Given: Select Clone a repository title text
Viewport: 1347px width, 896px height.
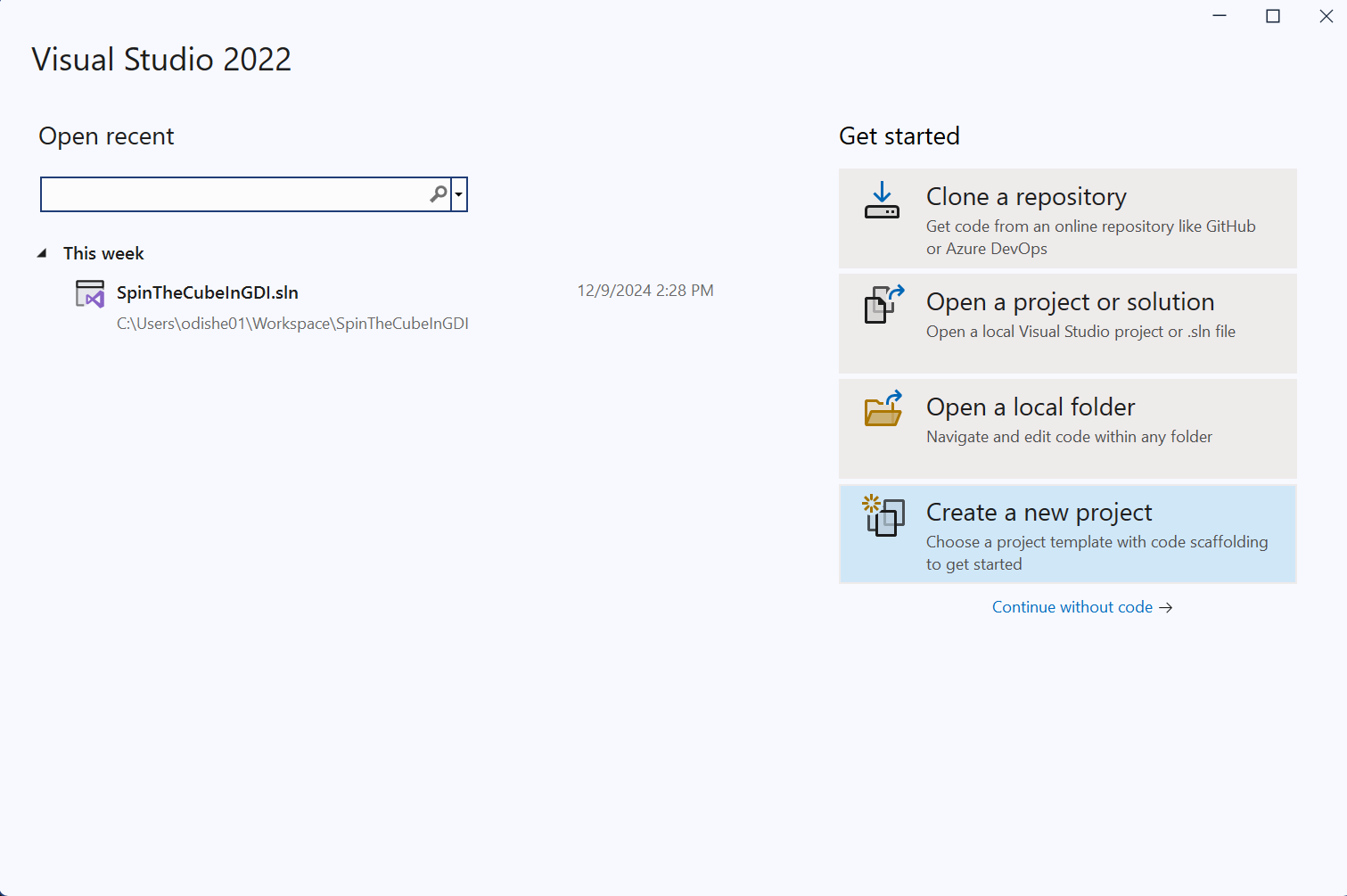Looking at the screenshot, I should 1026,196.
